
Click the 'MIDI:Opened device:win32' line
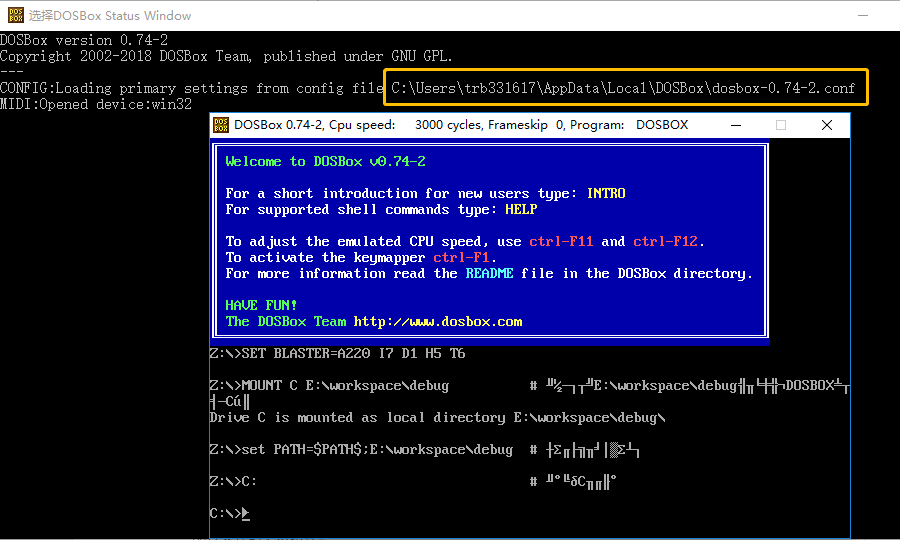[96, 104]
